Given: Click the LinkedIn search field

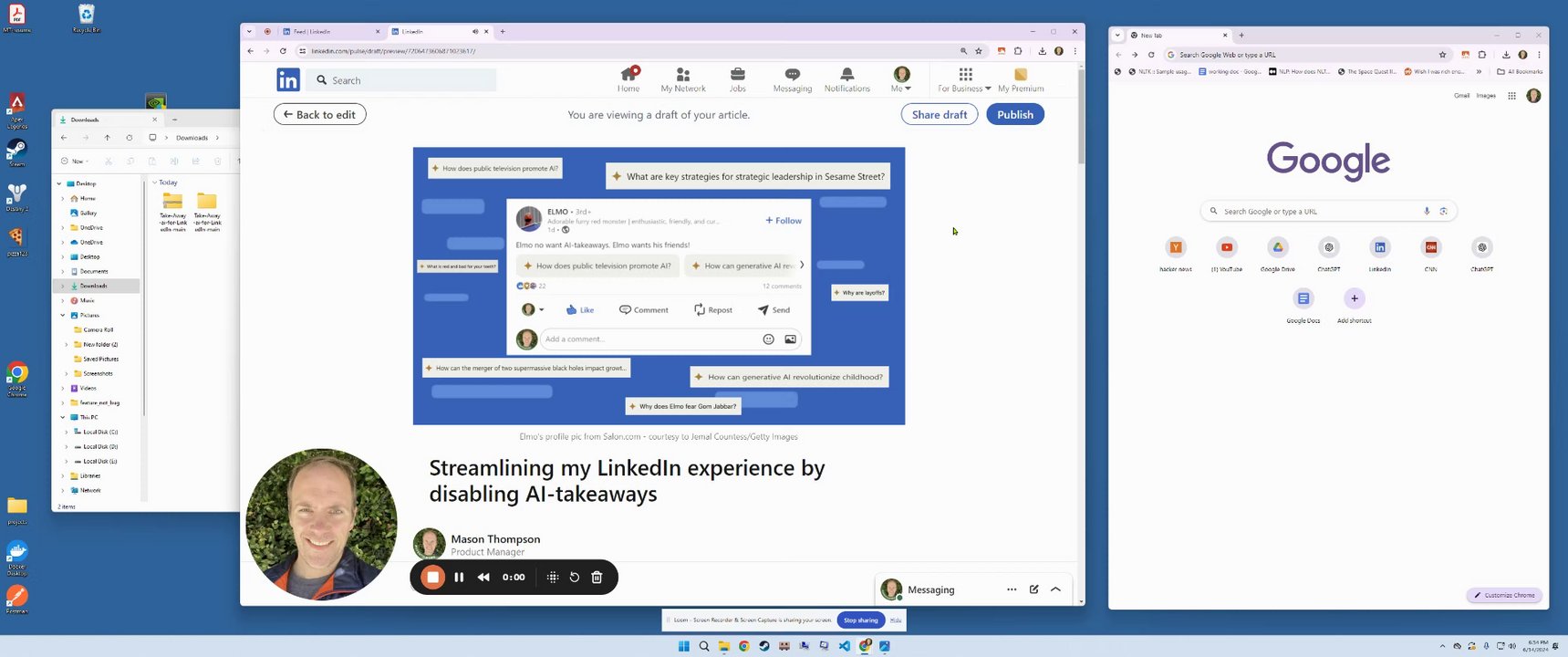Looking at the screenshot, I should [x=402, y=80].
